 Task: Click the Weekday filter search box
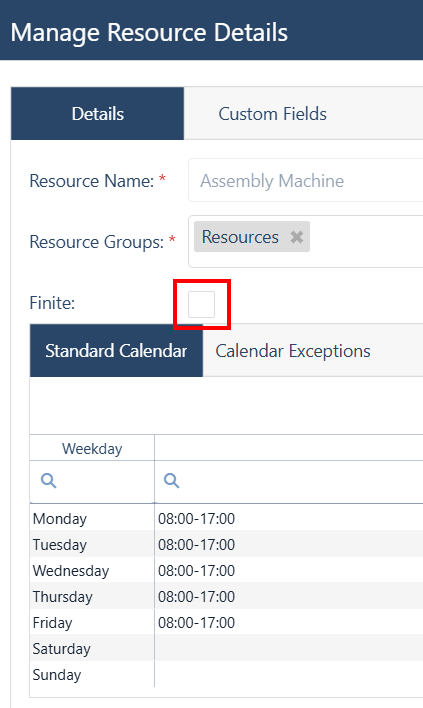92,481
